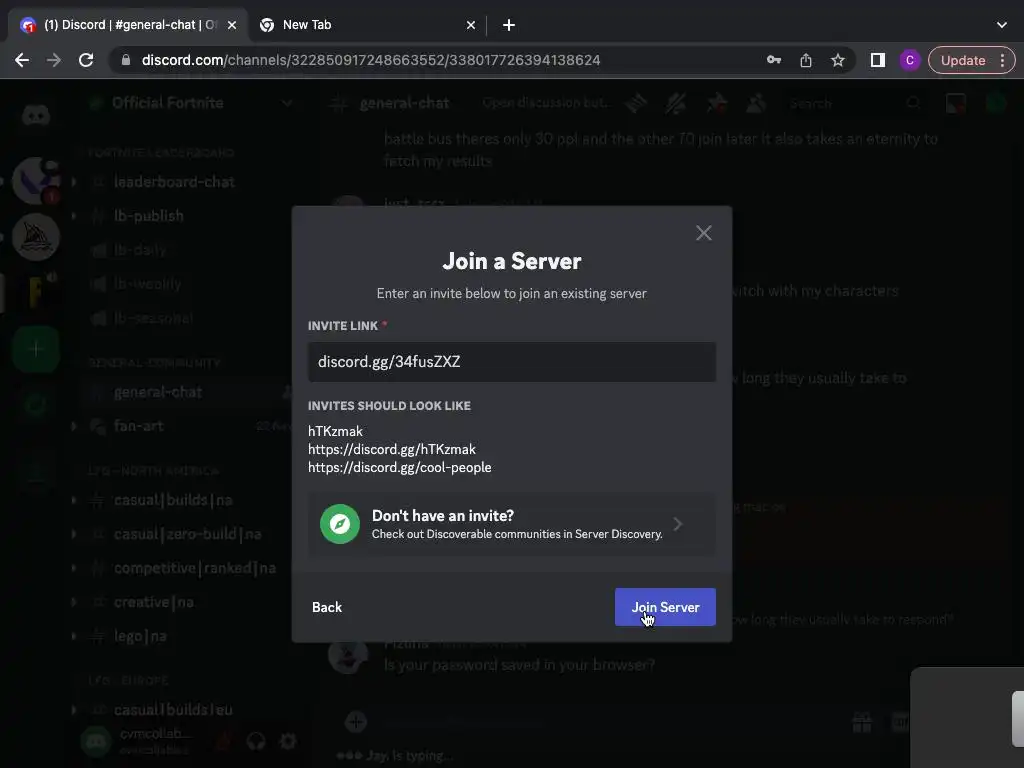Open the casual|zero-build|na channel
The image size is (1024, 768).
[189, 534]
